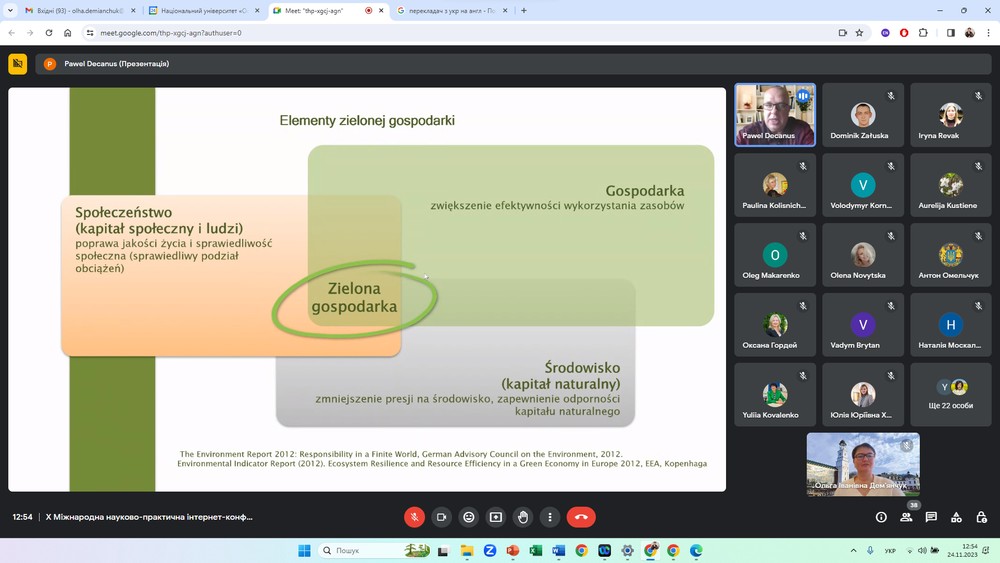Expand the hidden system tray icons
Viewport: 1000px width, 563px height.
(853, 551)
